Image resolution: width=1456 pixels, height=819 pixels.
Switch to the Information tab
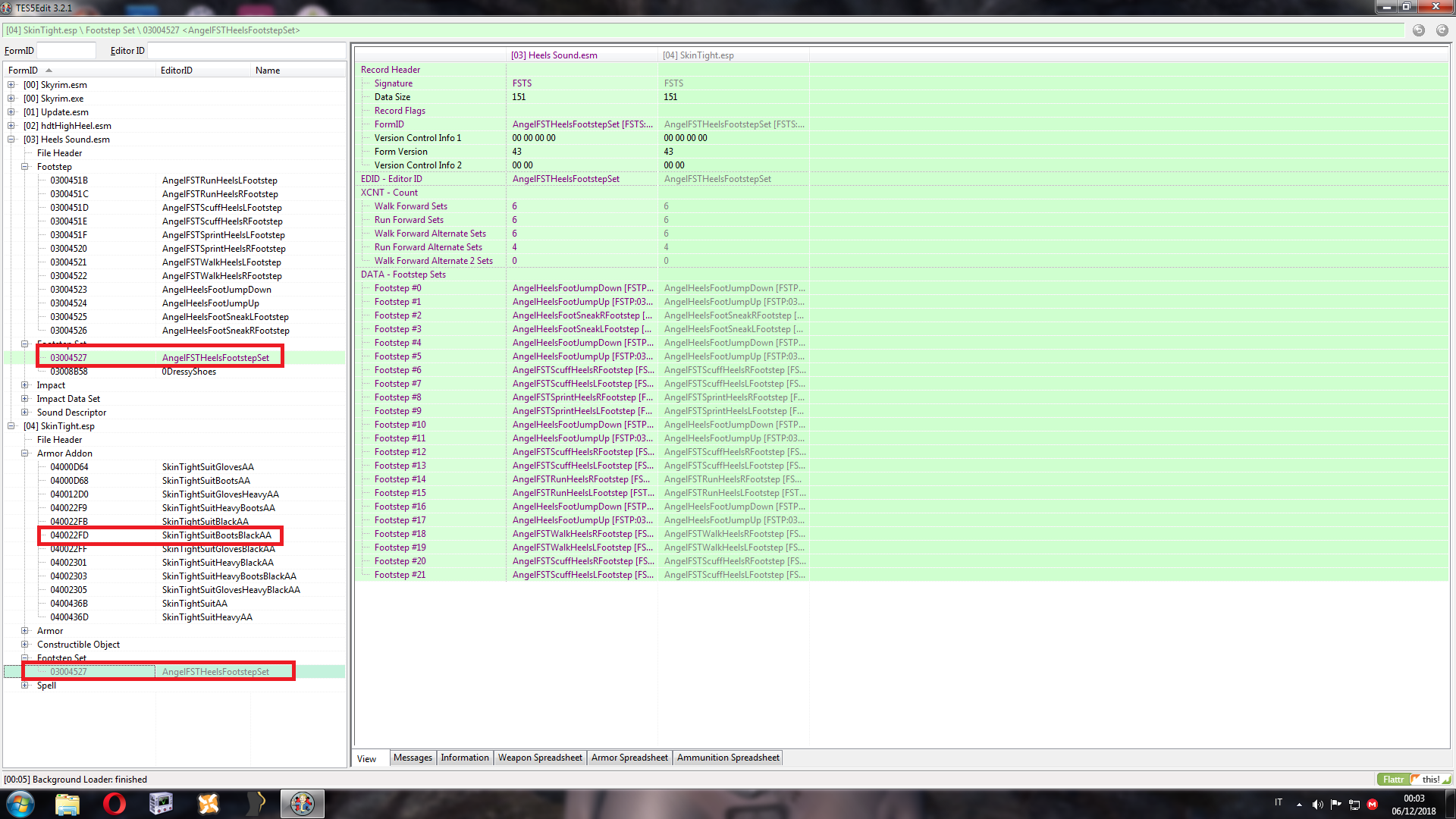[x=465, y=758]
